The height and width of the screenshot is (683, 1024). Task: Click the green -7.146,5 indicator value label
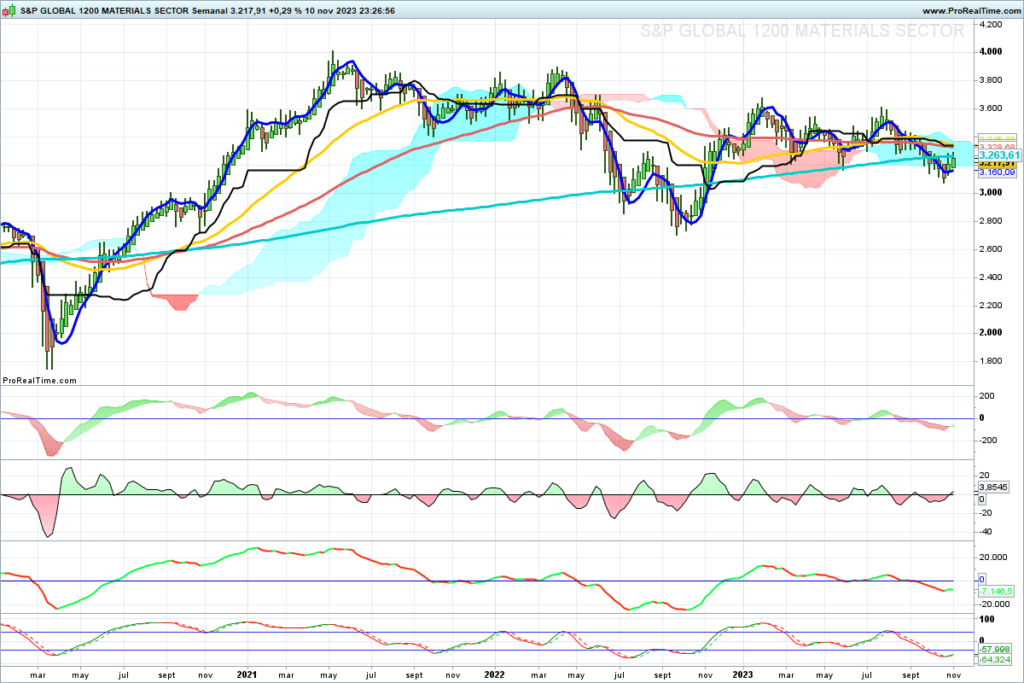pyautogui.click(x=996, y=591)
